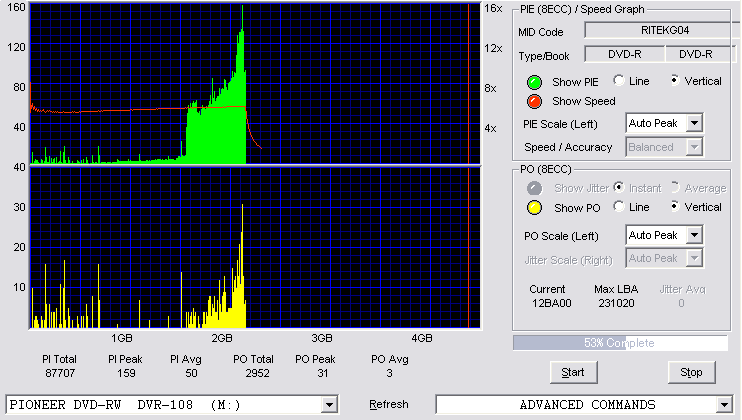
Task: Click the second DVD-R Book field
Action: (699, 54)
